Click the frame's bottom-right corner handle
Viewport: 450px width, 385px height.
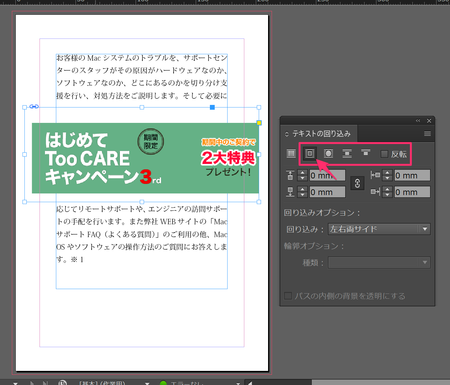point(259,202)
